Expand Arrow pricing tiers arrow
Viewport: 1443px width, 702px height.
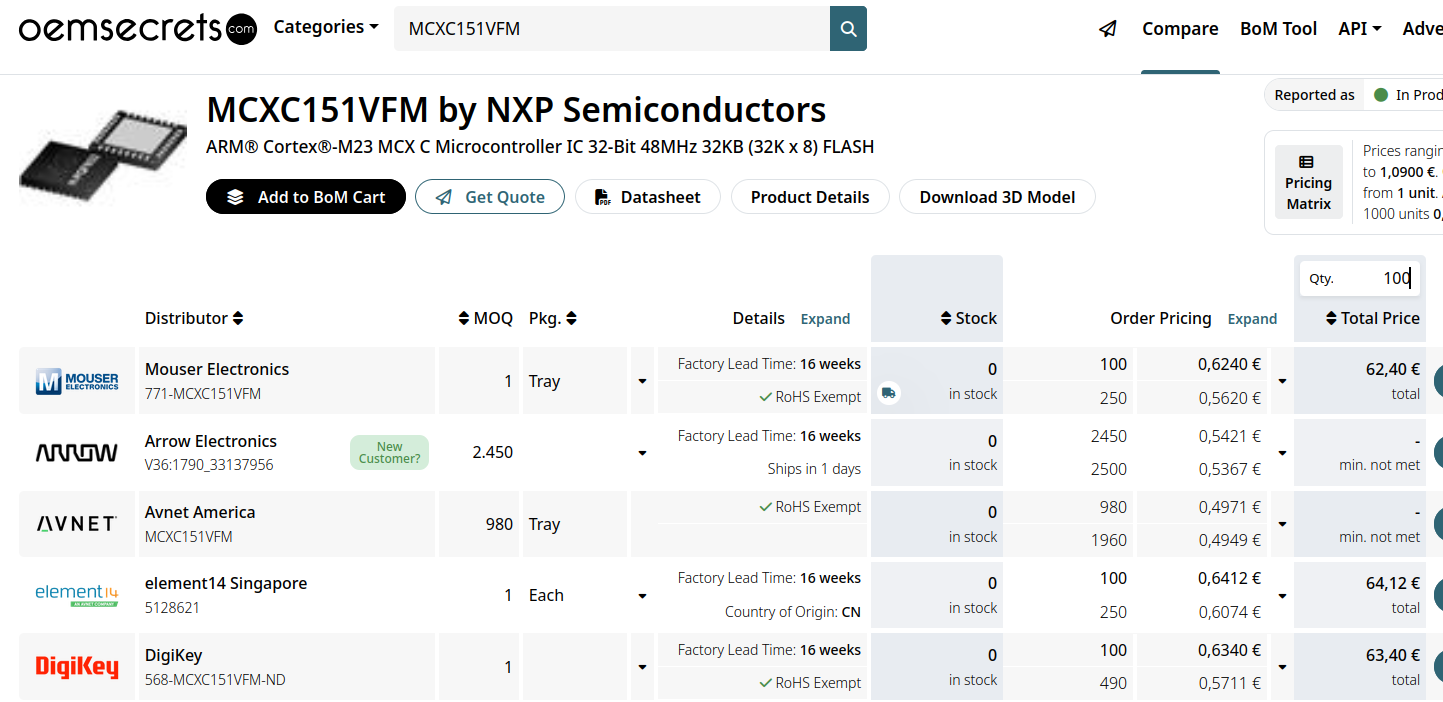(1282, 453)
